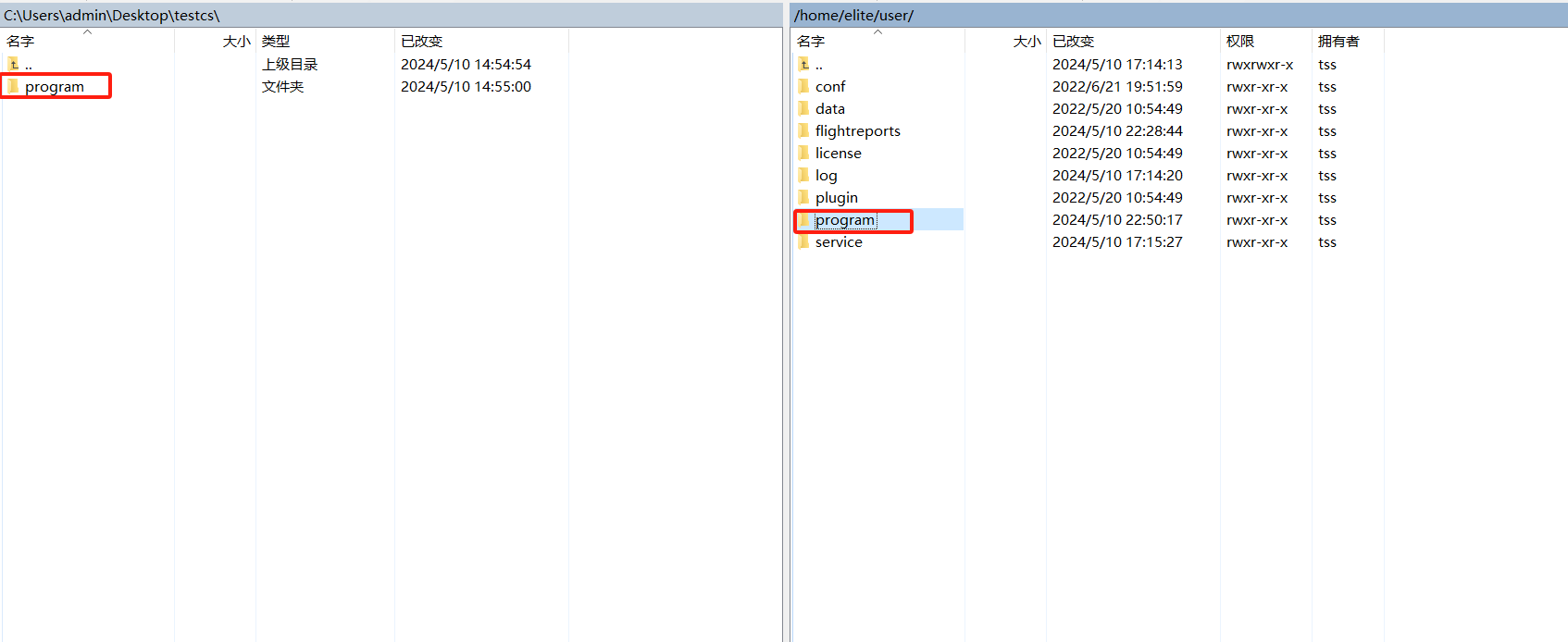Click the 大小 column header in remote panel
Image resolution: width=1568 pixels, height=642 pixels.
click(1027, 41)
